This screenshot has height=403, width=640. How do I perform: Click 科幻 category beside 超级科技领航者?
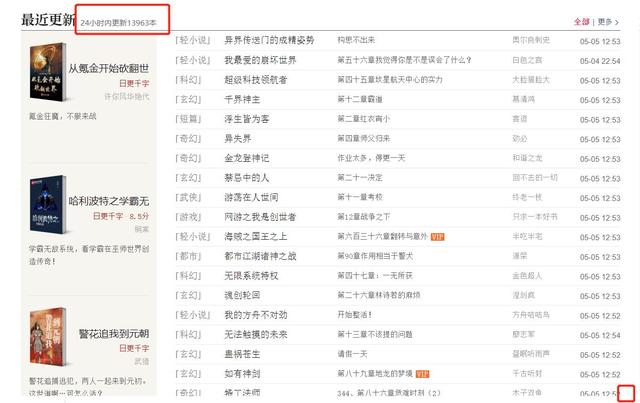pyautogui.click(x=188, y=80)
